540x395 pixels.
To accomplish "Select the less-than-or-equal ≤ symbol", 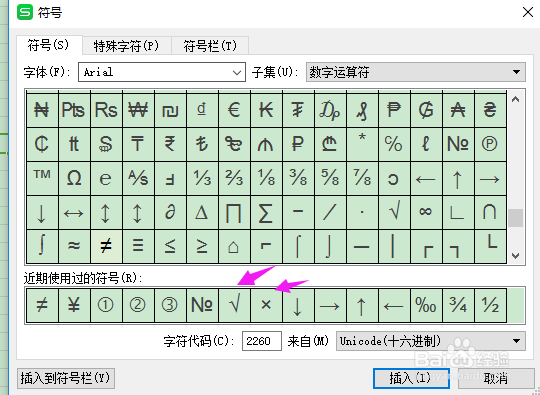I will [170, 247].
